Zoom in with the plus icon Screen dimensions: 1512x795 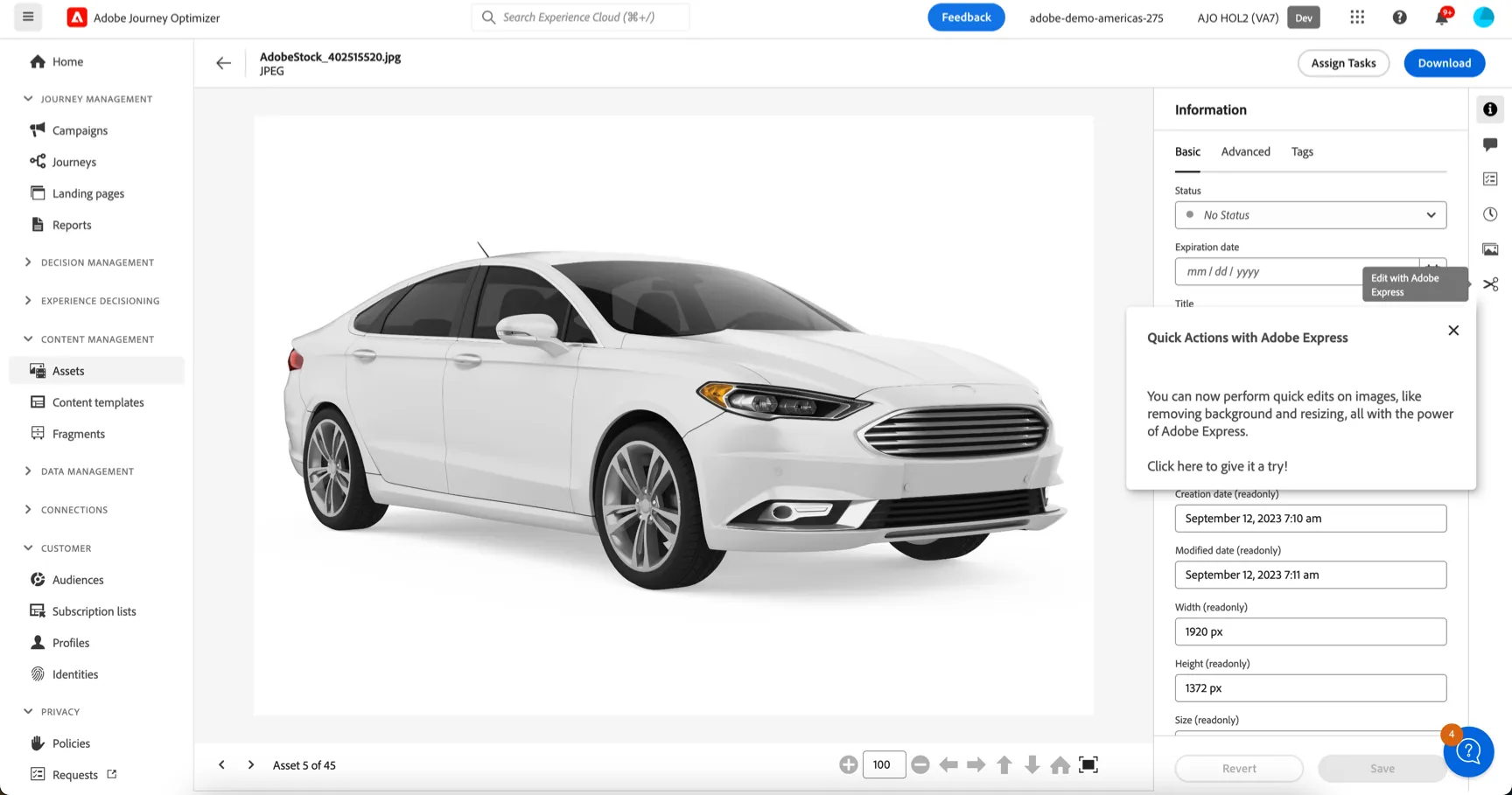click(848, 765)
